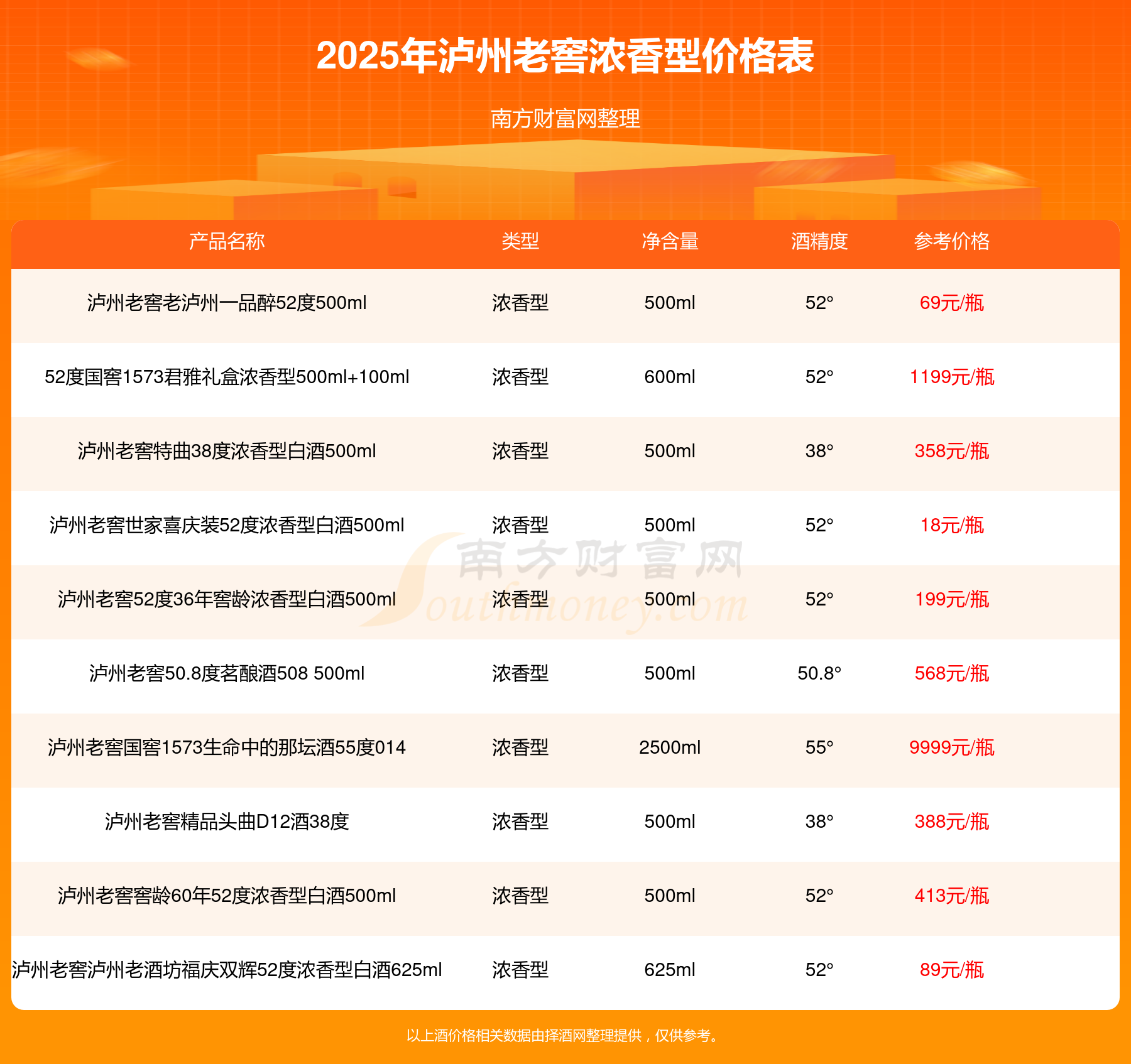This screenshot has width=1131, height=1064.
Task: Click 52° in the 1199元/瓶 row
Action: (x=819, y=377)
